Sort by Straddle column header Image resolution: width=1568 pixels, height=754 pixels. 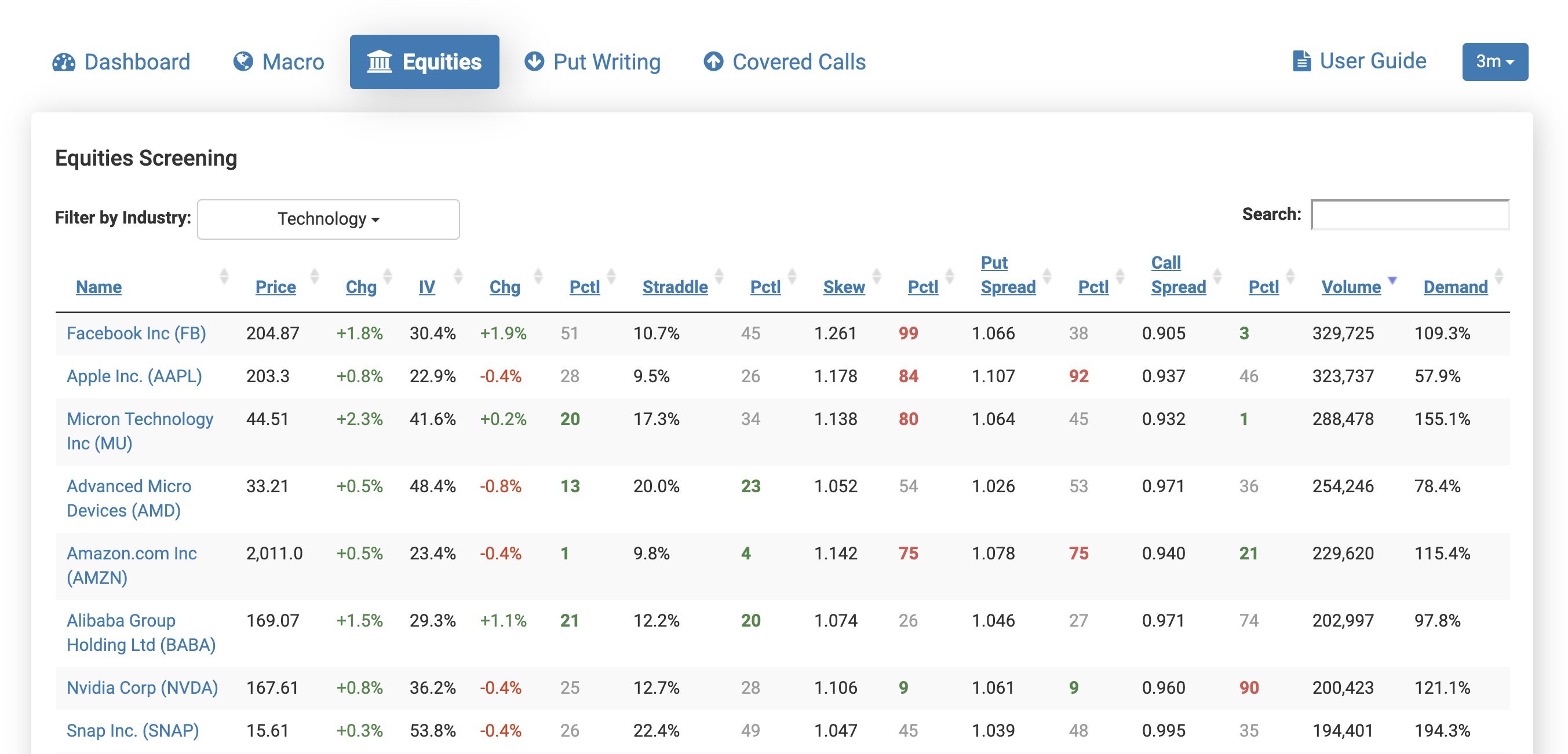pyautogui.click(x=675, y=287)
